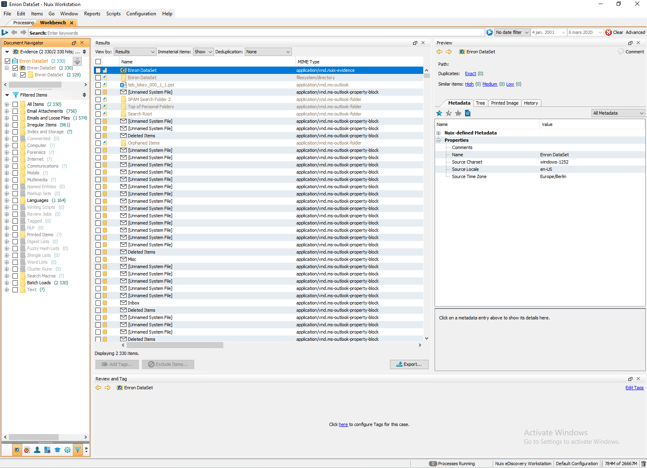Click into the Search keywords field
The width and height of the screenshot is (647, 468).
tap(257, 33)
